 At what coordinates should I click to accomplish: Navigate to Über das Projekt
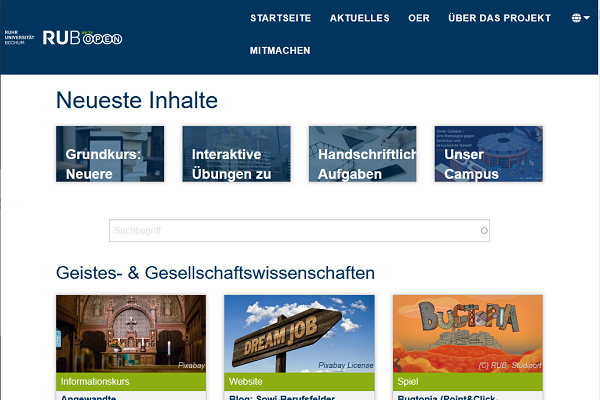point(499,18)
